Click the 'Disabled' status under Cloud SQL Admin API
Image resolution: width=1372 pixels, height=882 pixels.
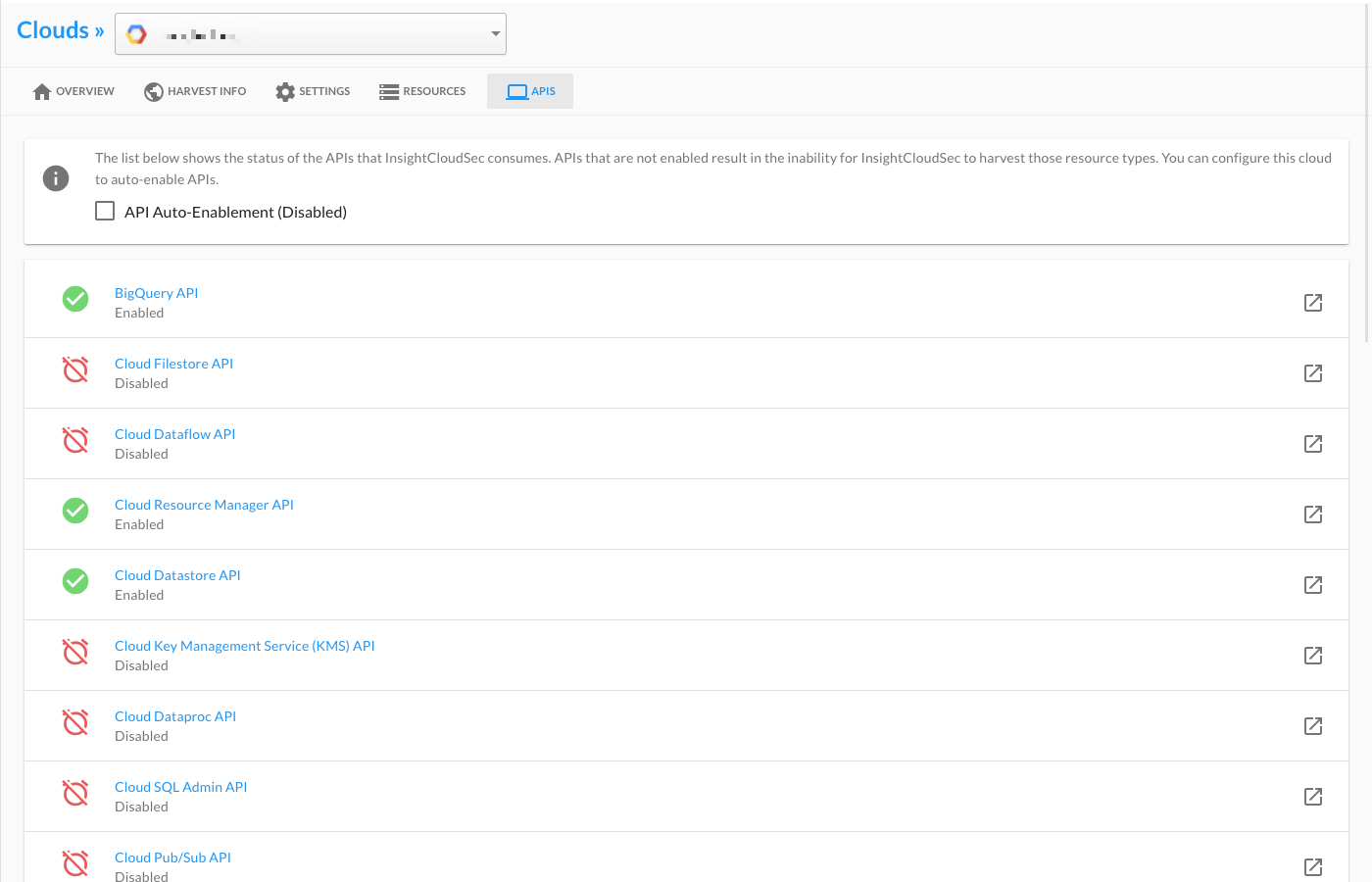point(142,807)
